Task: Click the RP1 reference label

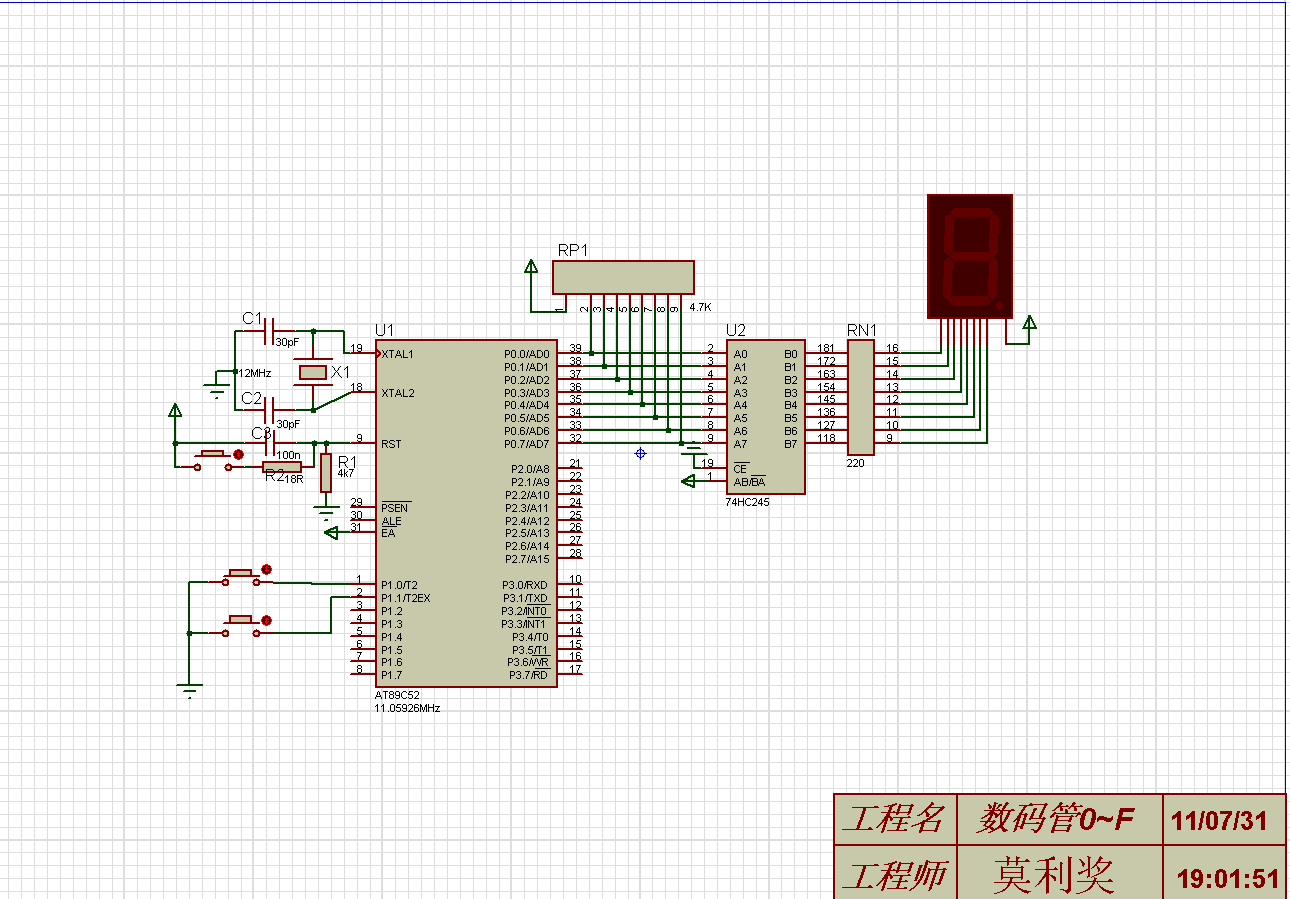Action: [x=573, y=250]
